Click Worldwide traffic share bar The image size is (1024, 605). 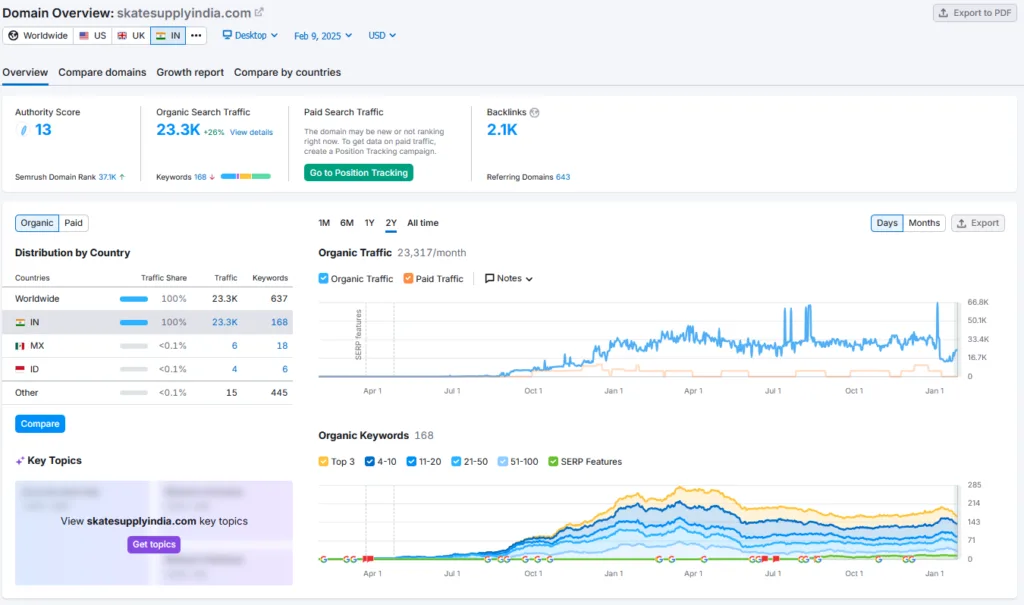coord(134,299)
